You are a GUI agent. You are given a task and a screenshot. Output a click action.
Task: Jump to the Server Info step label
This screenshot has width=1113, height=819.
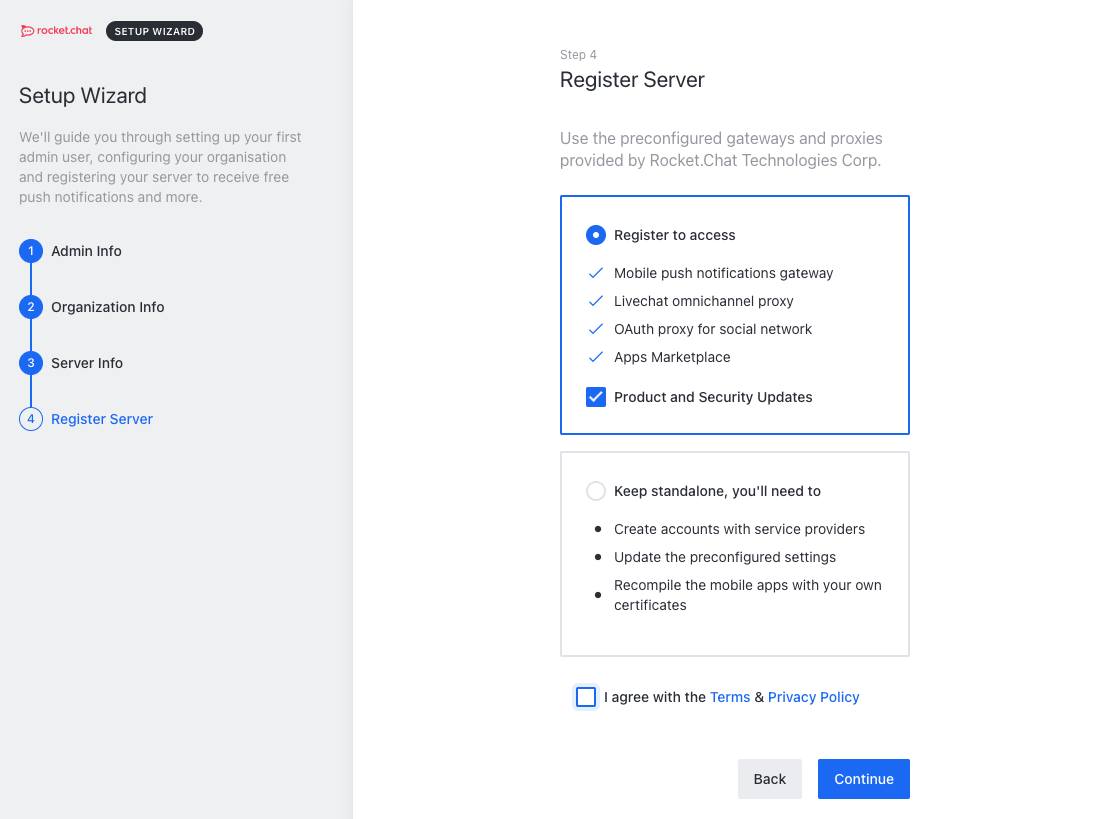pyautogui.click(x=87, y=363)
